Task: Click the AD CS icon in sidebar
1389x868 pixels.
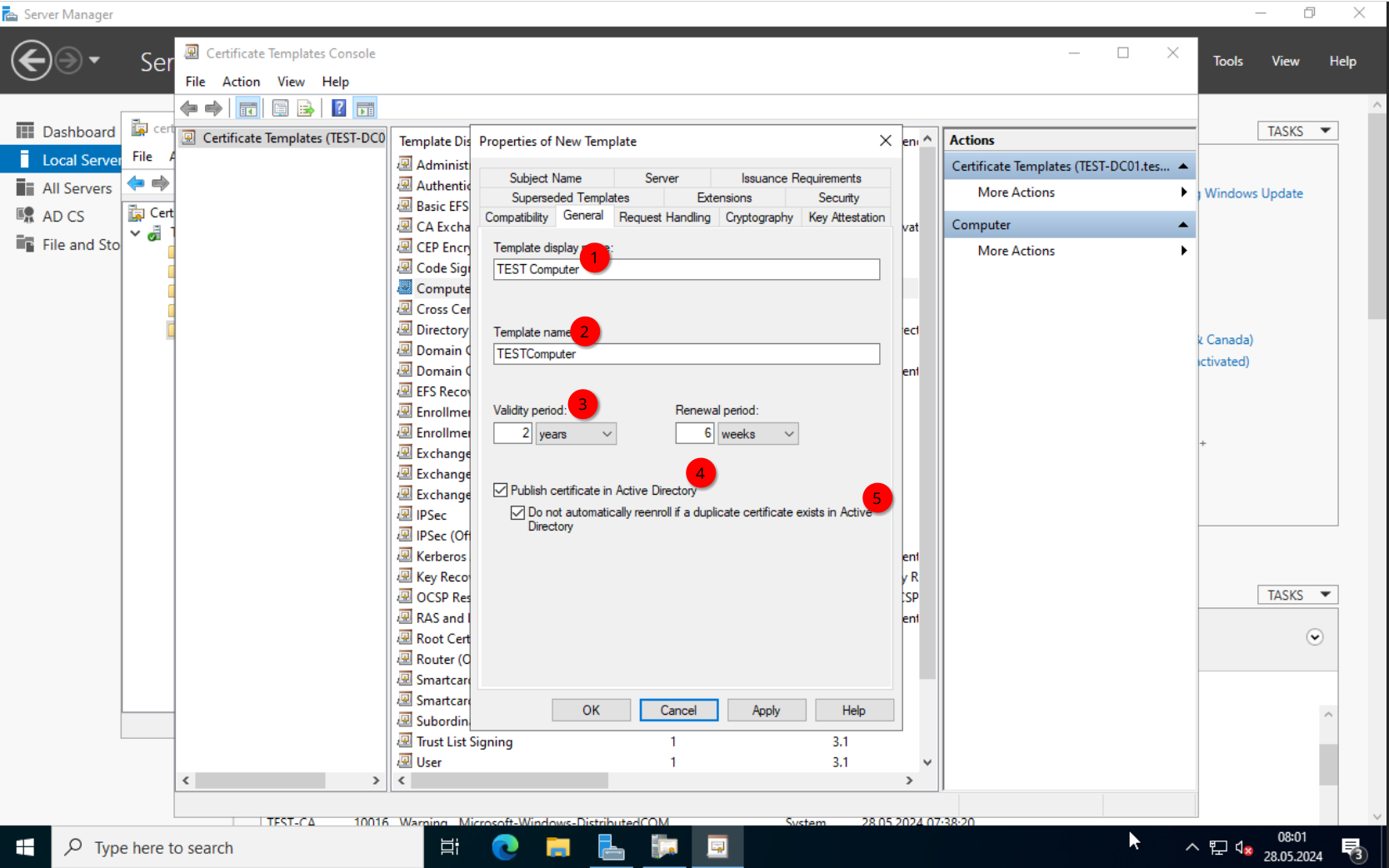Action: (25, 216)
